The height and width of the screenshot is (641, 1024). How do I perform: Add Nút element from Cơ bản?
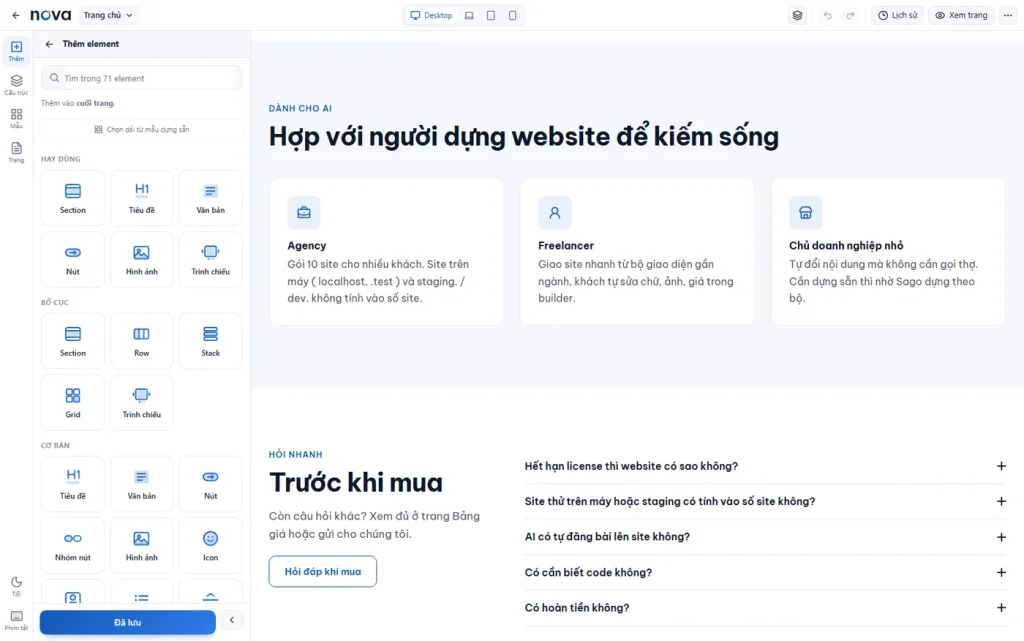point(210,484)
